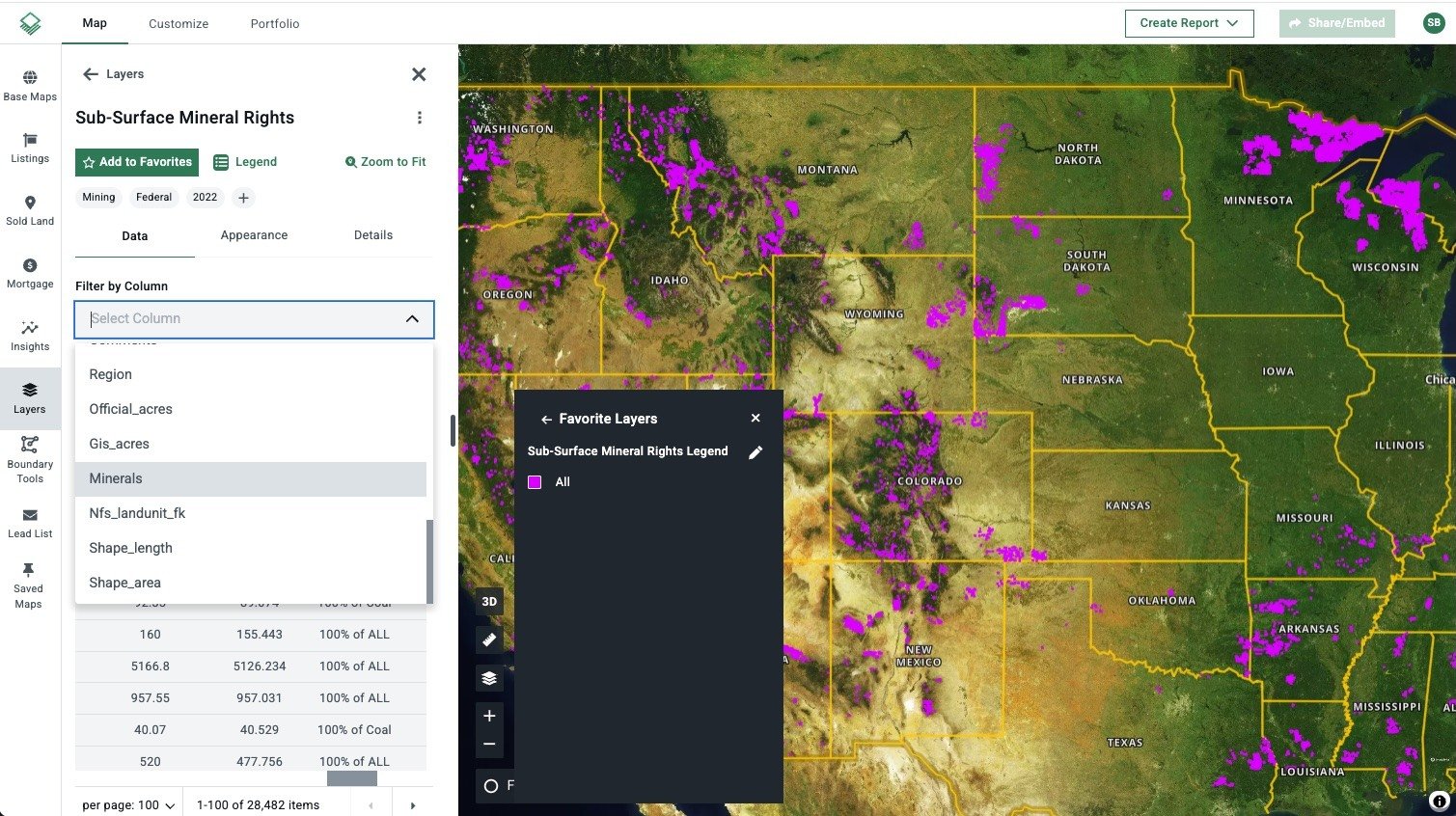Toggle 3D view mode on the map
Screen dimensions: 1456x816
click(489, 601)
